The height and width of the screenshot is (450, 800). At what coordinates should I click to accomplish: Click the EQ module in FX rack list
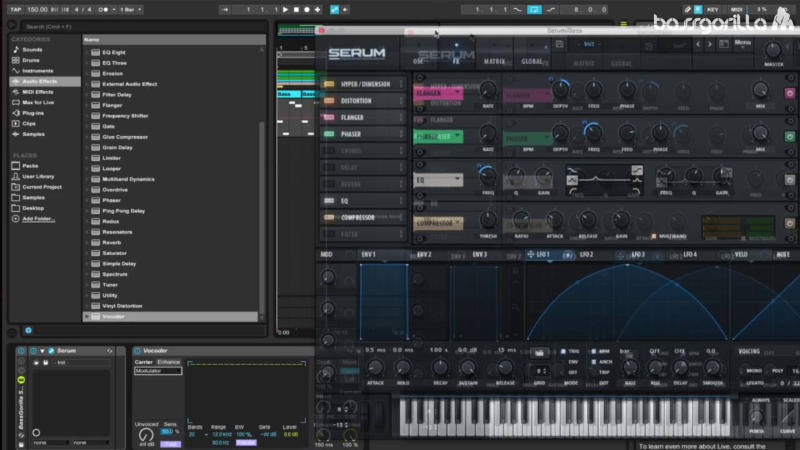click(362, 201)
